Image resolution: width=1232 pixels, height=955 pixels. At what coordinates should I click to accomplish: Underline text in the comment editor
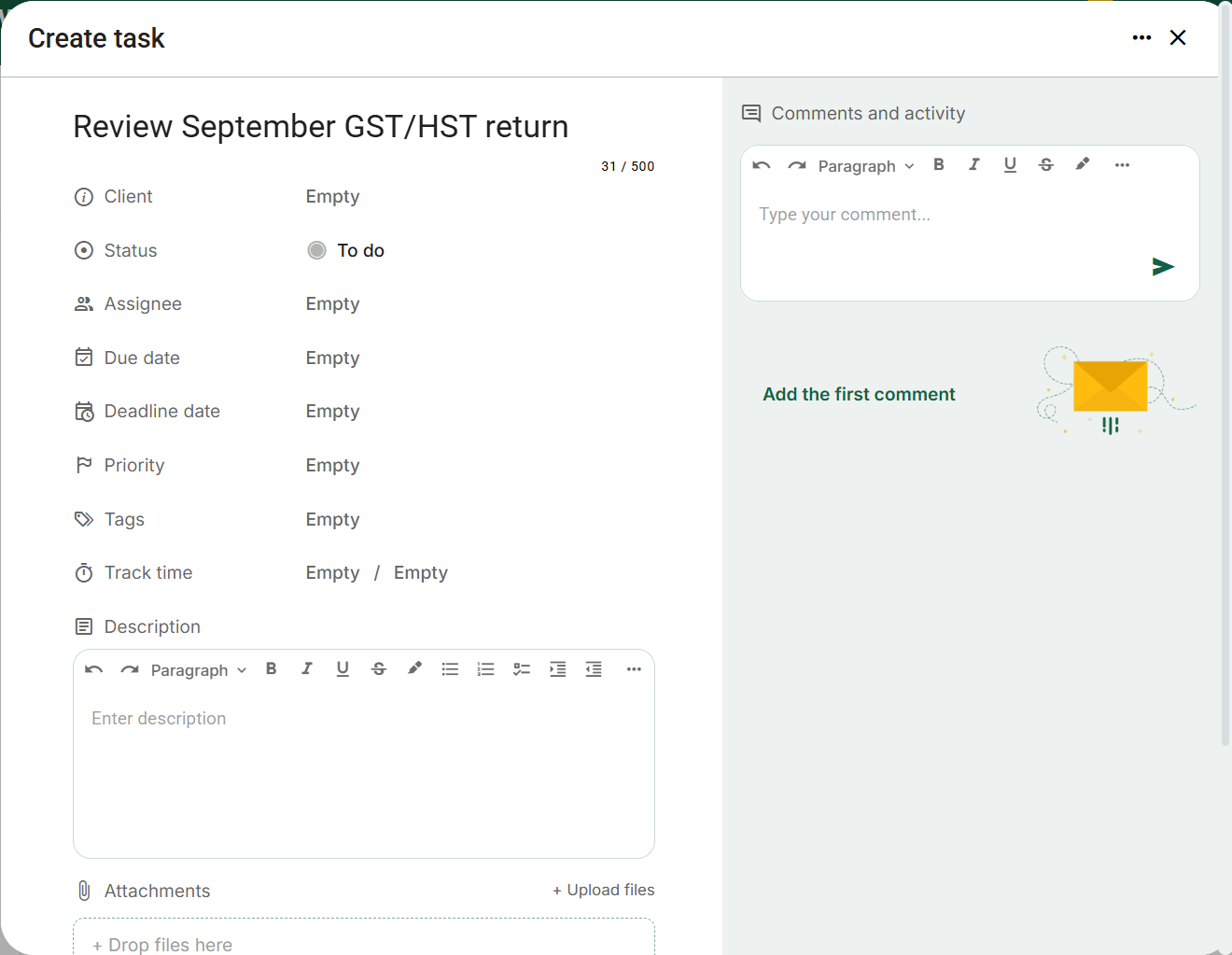(1010, 164)
